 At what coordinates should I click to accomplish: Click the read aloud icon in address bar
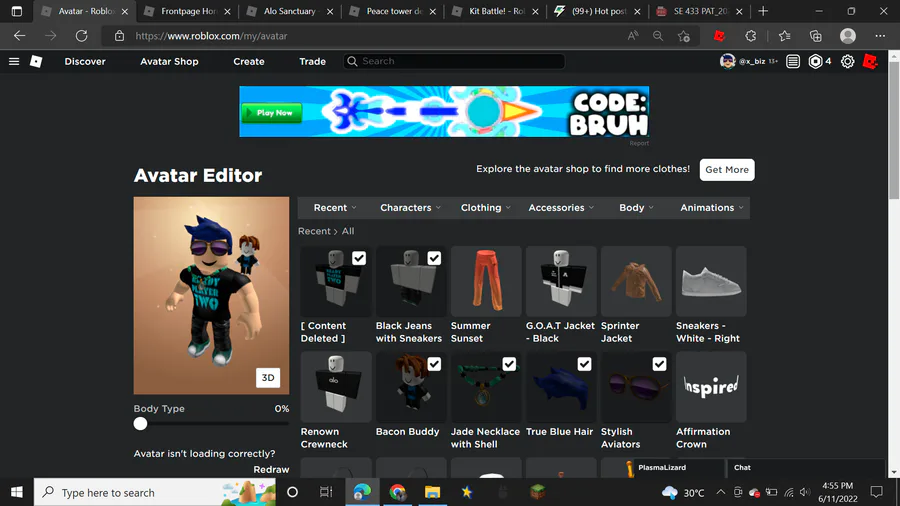(x=633, y=36)
